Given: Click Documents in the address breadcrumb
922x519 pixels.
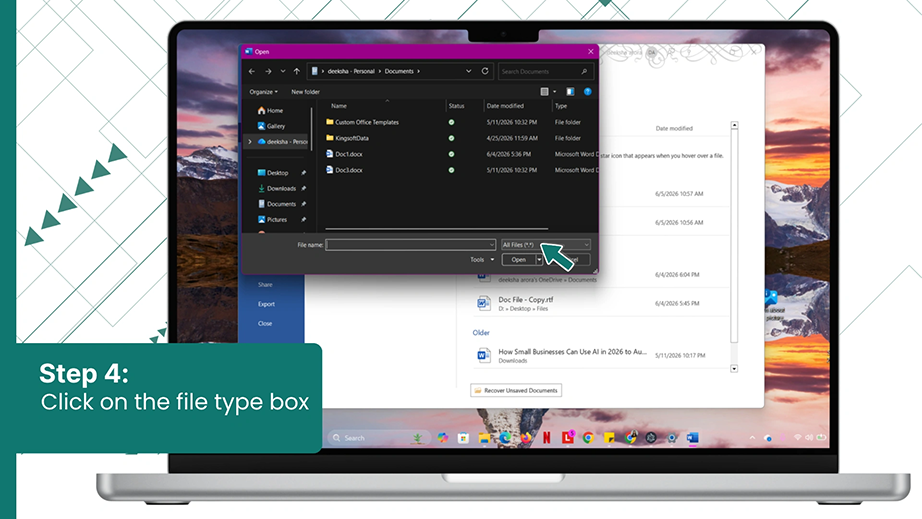Looking at the screenshot, I should pos(399,71).
